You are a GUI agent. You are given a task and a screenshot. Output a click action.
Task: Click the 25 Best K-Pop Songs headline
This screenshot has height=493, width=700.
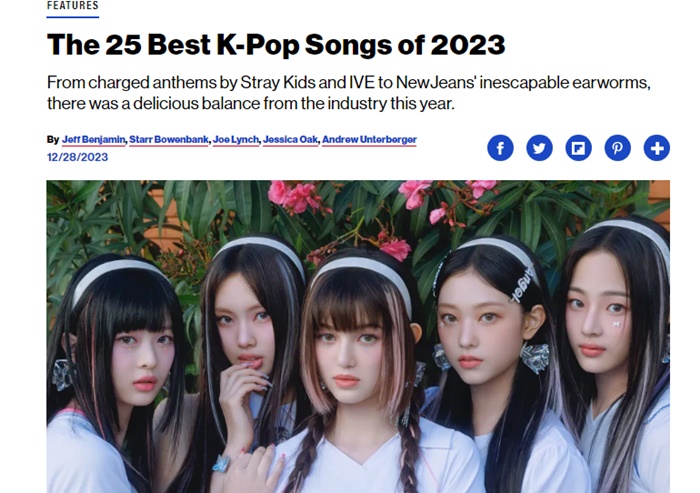[276, 45]
